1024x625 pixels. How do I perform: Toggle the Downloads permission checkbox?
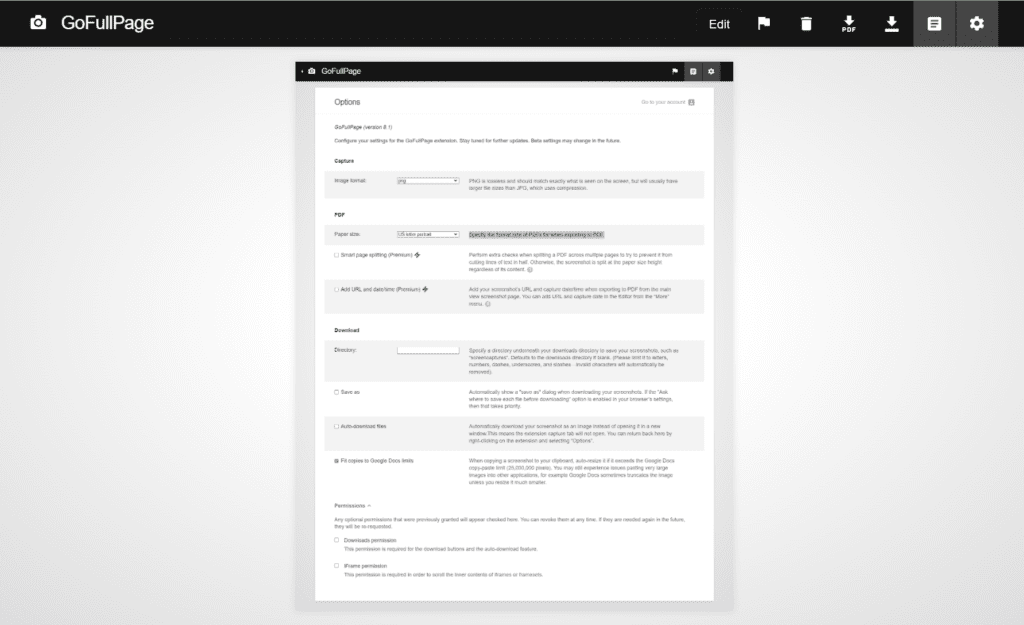tap(336, 540)
